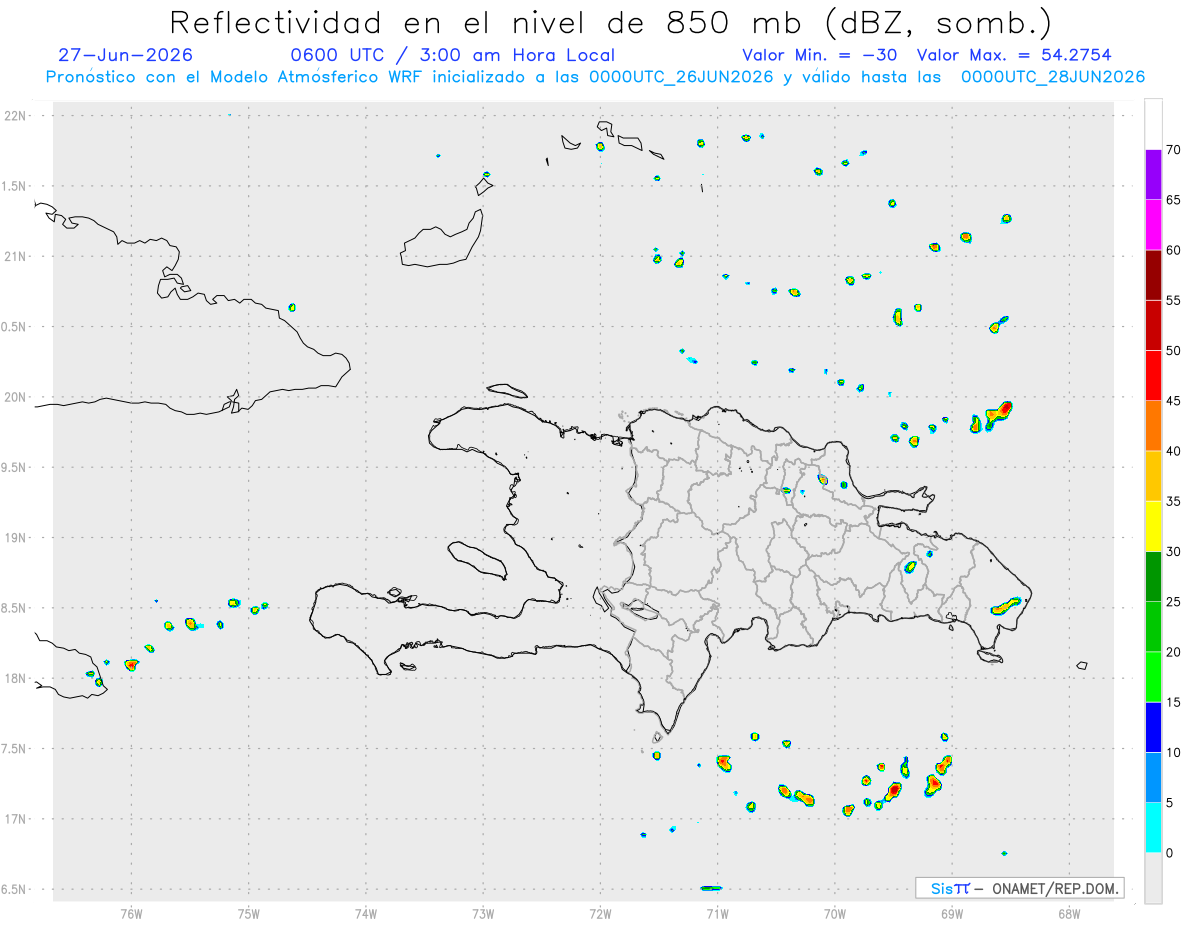Click the colorbar value label '65'
The width and height of the screenshot is (1200, 927).
[1174, 200]
